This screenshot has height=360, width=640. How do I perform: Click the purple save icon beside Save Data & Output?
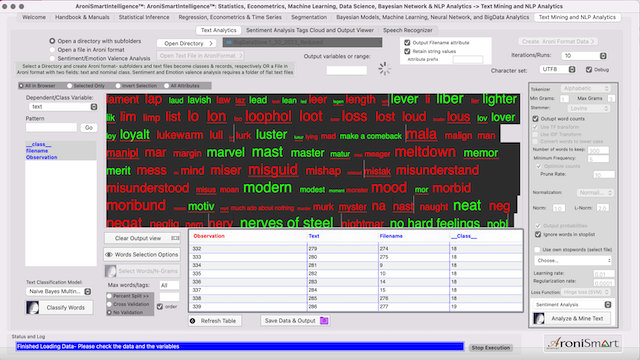(x=324, y=320)
